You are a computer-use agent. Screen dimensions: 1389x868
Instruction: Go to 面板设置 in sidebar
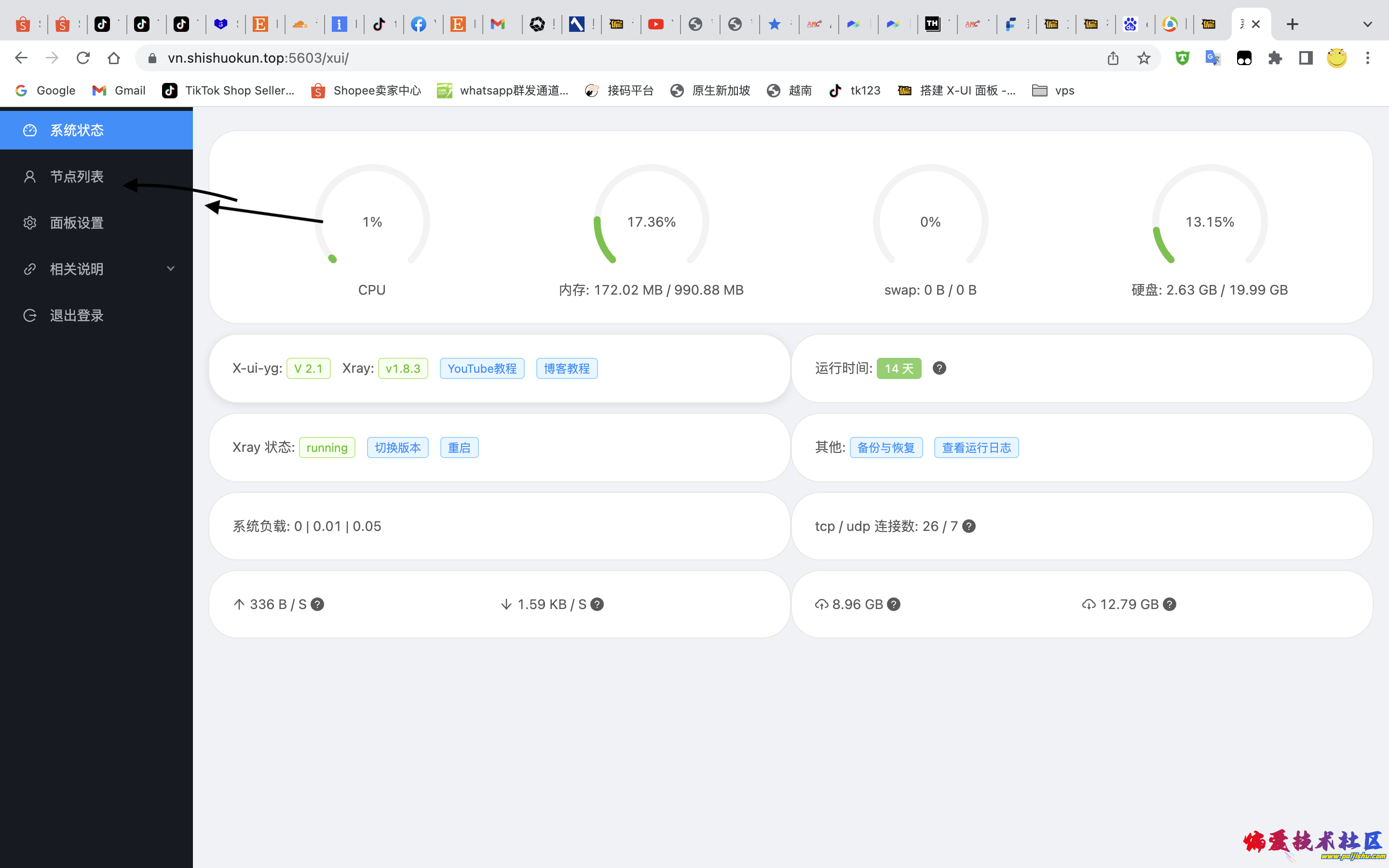[76, 223]
